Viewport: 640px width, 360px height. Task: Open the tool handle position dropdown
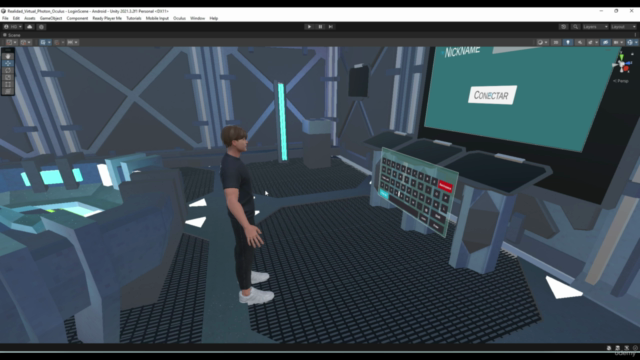pyautogui.click(x=11, y=42)
